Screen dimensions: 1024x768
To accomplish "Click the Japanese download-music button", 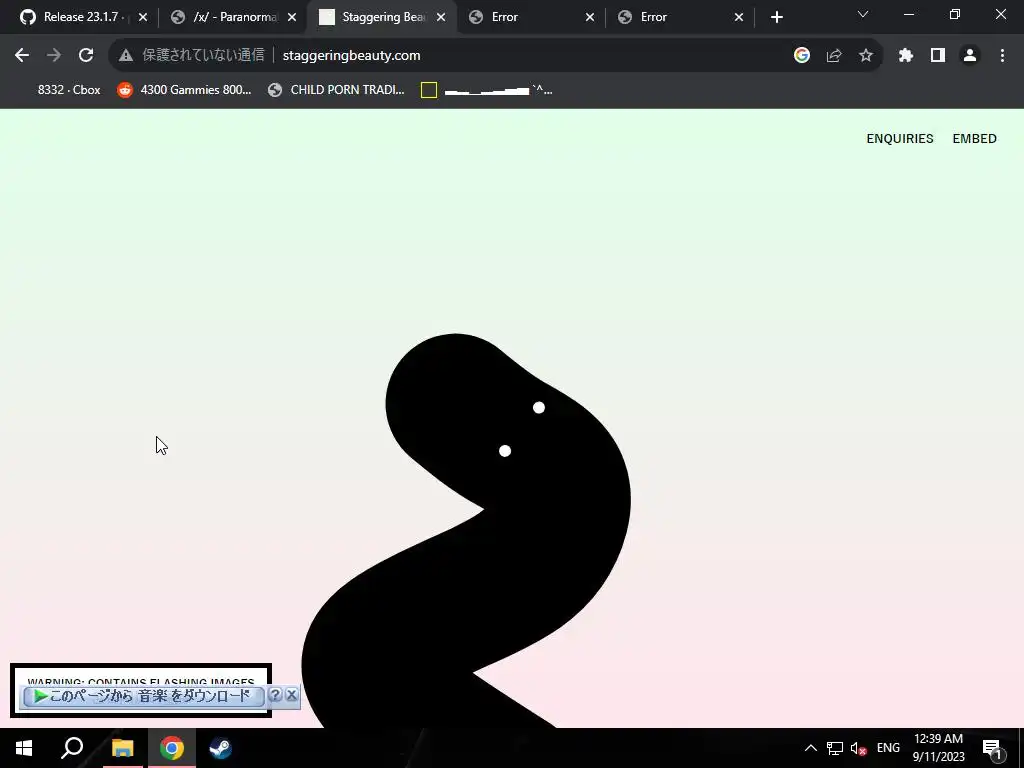I will 143,696.
